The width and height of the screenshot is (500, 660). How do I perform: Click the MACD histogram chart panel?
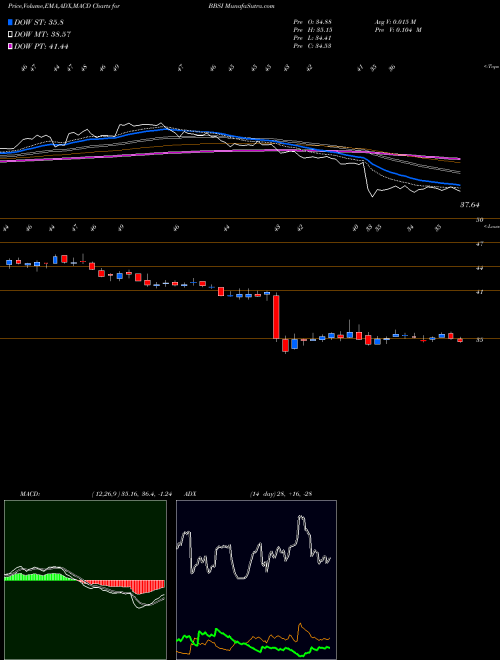(85, 580)
